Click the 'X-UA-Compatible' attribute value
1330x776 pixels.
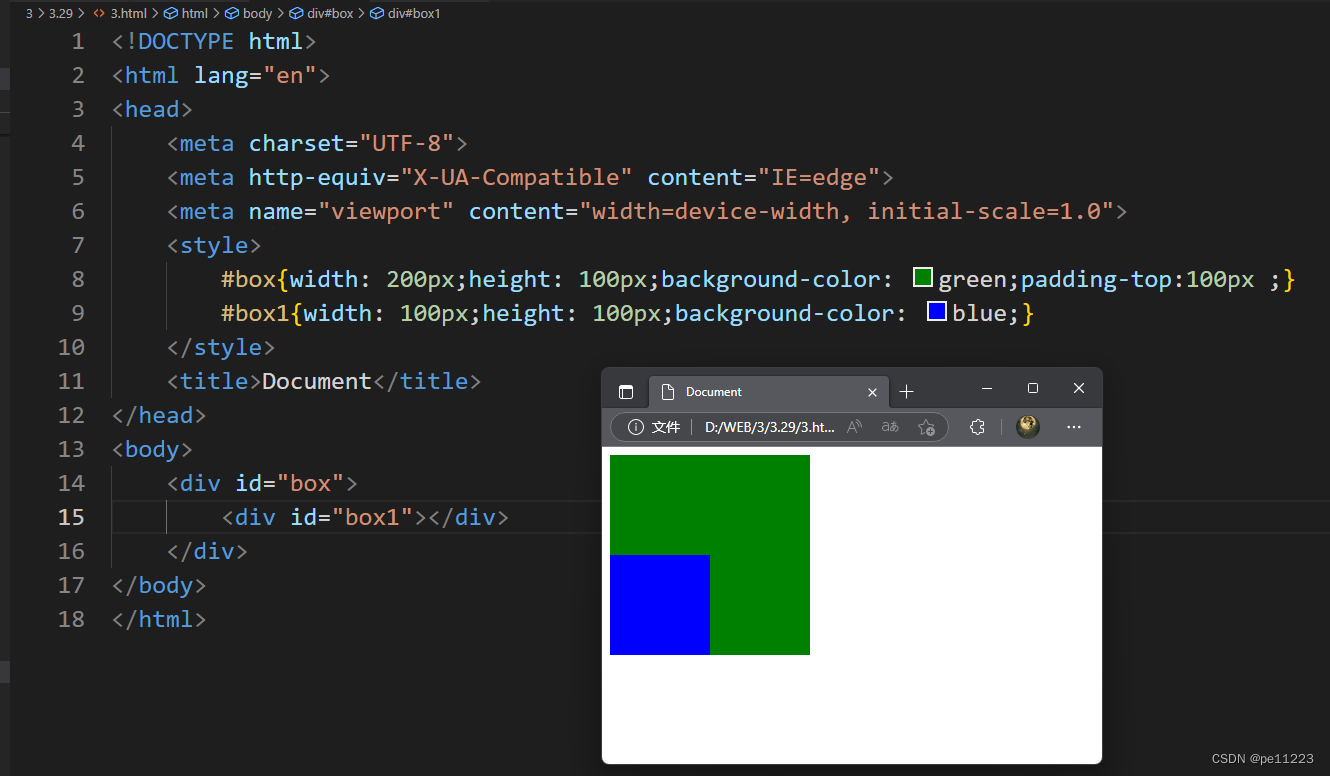517,177
